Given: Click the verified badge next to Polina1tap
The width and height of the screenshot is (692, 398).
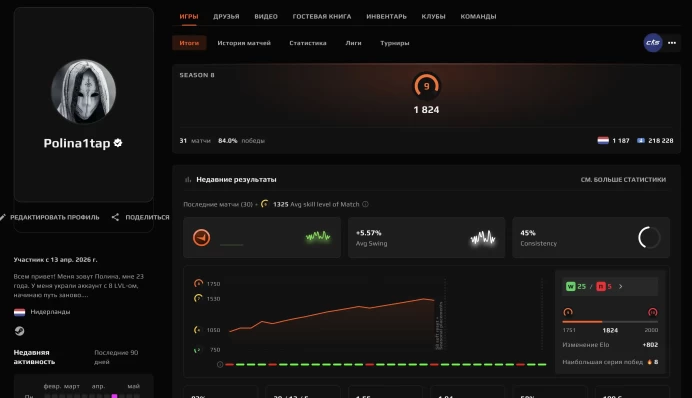Looking at the screenshot, I should [118, 143].
